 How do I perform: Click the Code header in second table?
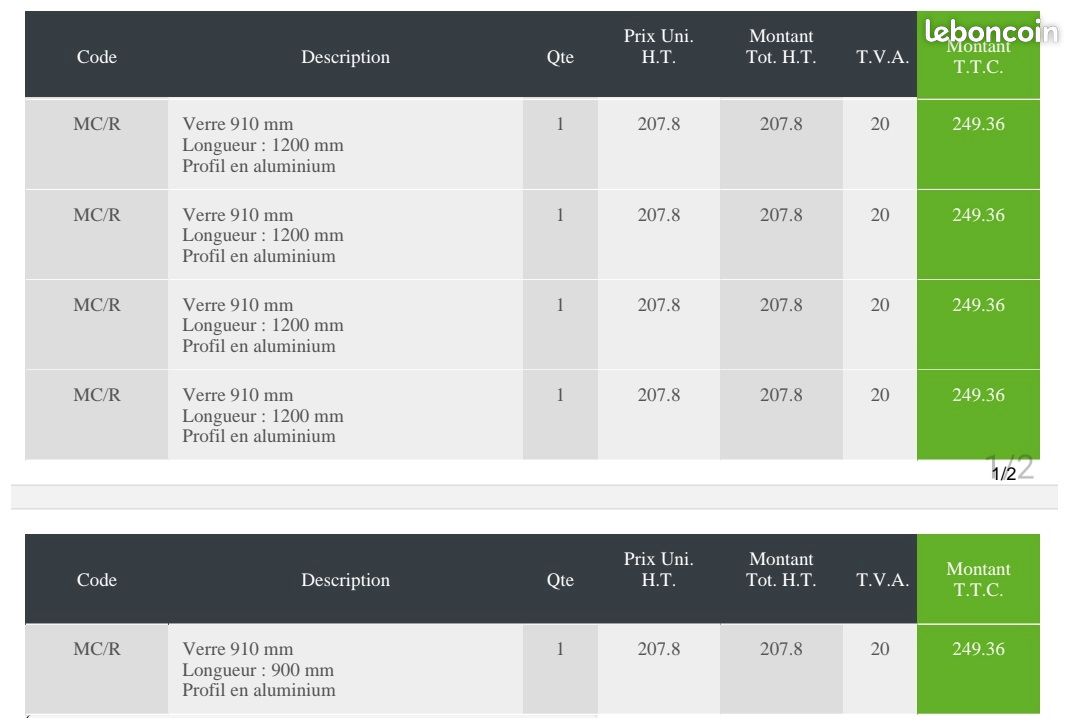click(x=96, y=580)
